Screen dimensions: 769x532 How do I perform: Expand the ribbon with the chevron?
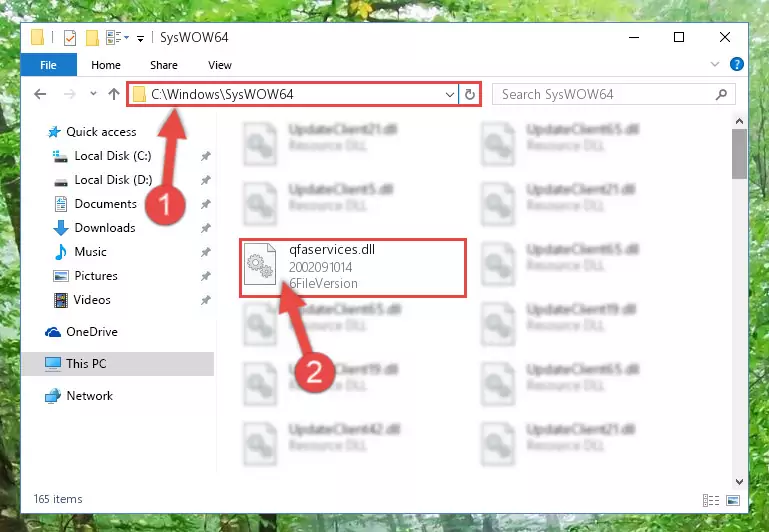point(715,64)
